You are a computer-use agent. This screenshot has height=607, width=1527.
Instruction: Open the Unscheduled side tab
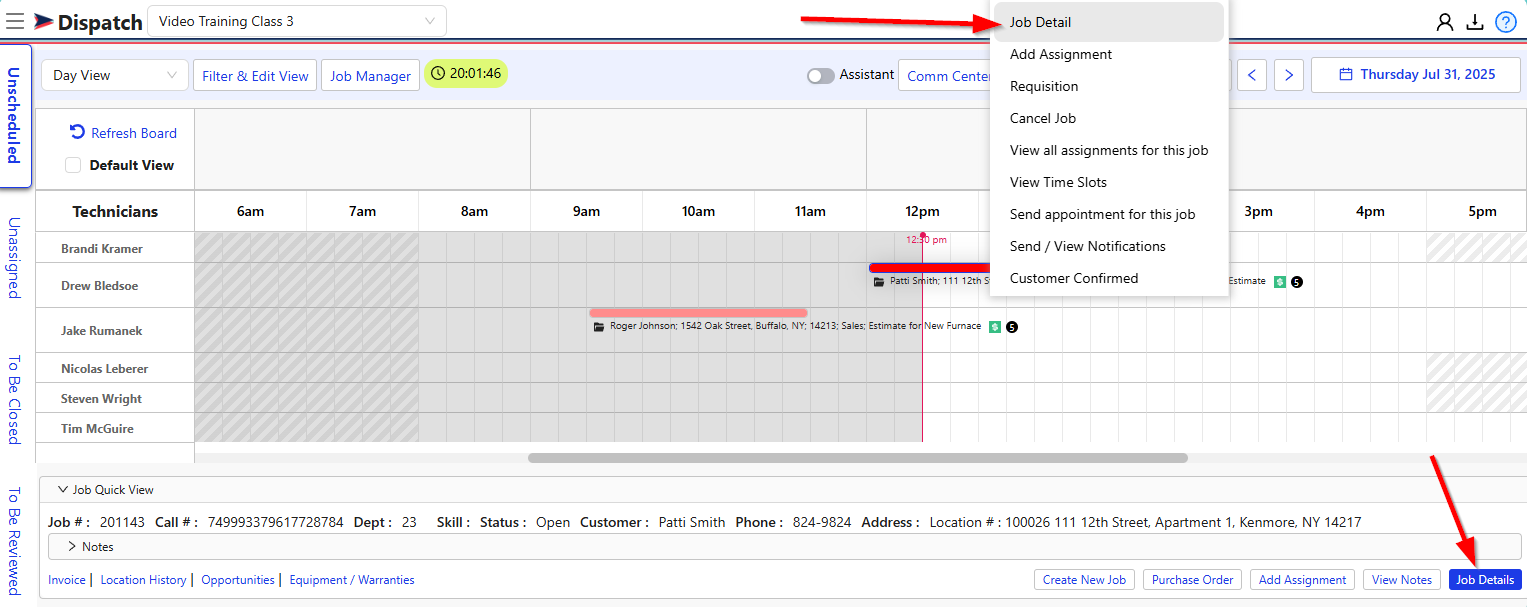15,115
